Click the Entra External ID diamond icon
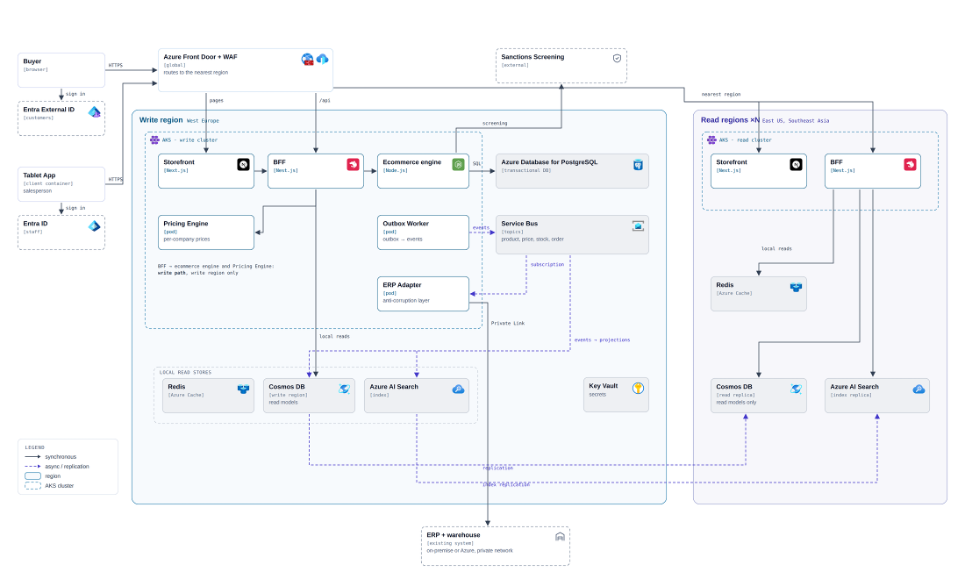The image size is (966, 580). click(x=94, y=112)
